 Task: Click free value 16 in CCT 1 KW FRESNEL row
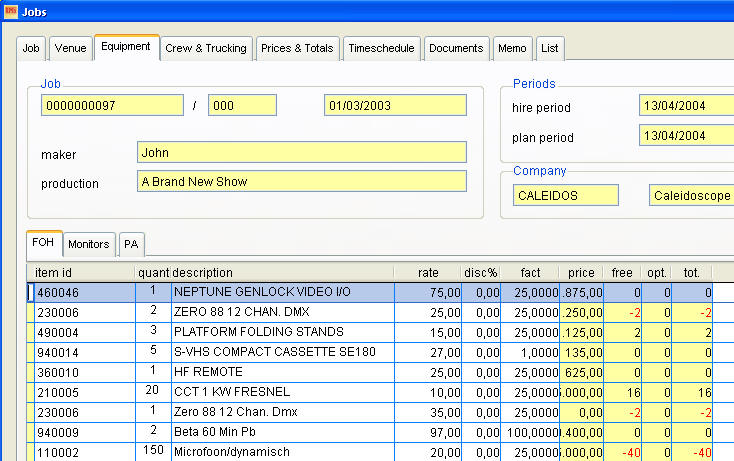tap(623, 392)
